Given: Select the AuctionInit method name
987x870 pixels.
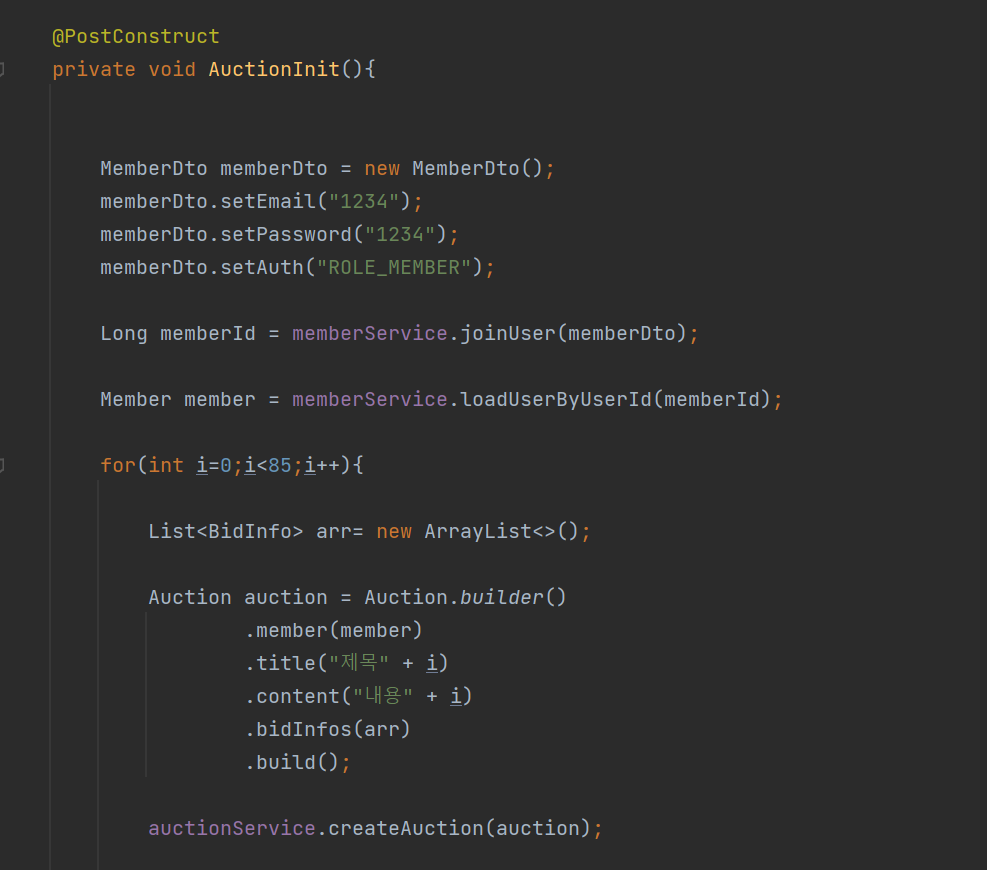Looking at the screenshot, I should point(274,69).
